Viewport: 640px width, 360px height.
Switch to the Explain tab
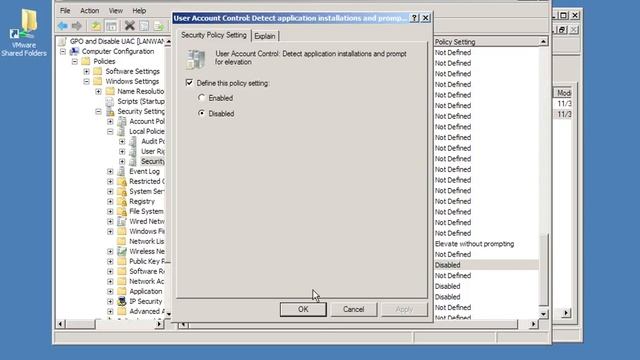point(265,36)
